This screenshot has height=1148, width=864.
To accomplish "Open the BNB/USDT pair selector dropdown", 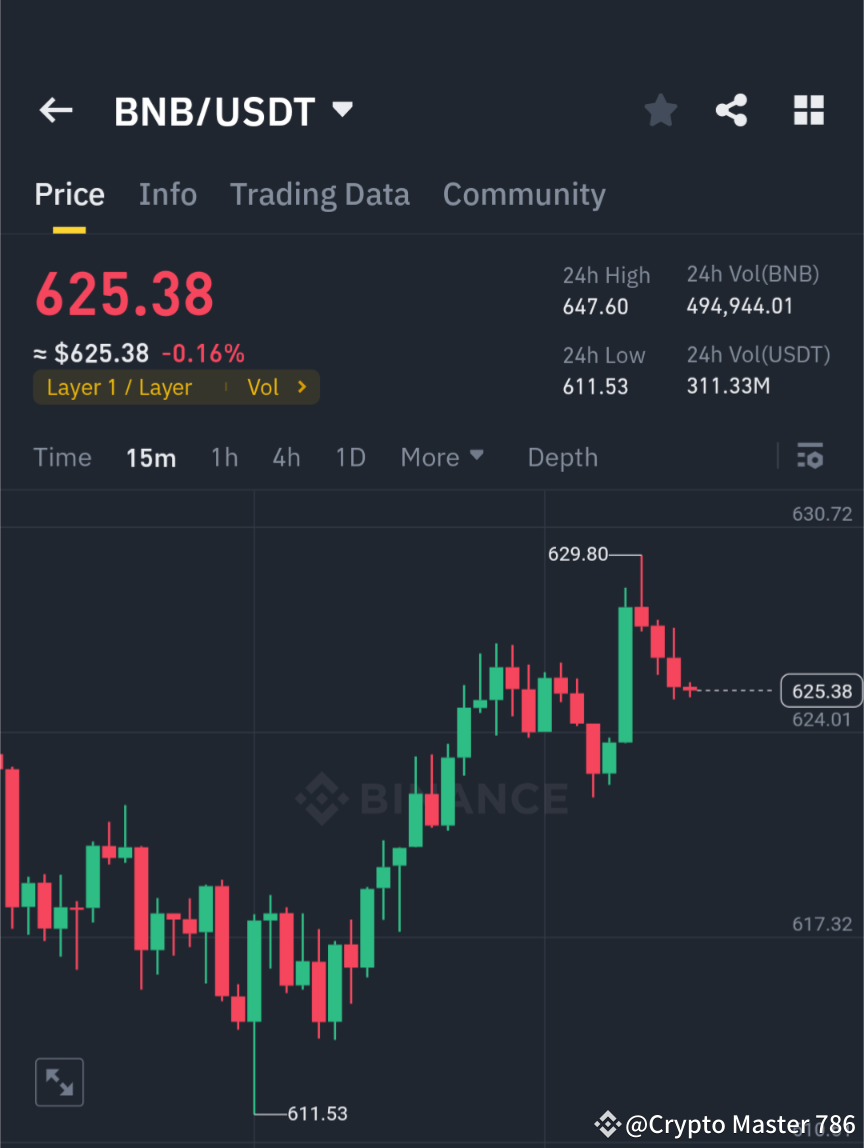I will click(340, 110).
